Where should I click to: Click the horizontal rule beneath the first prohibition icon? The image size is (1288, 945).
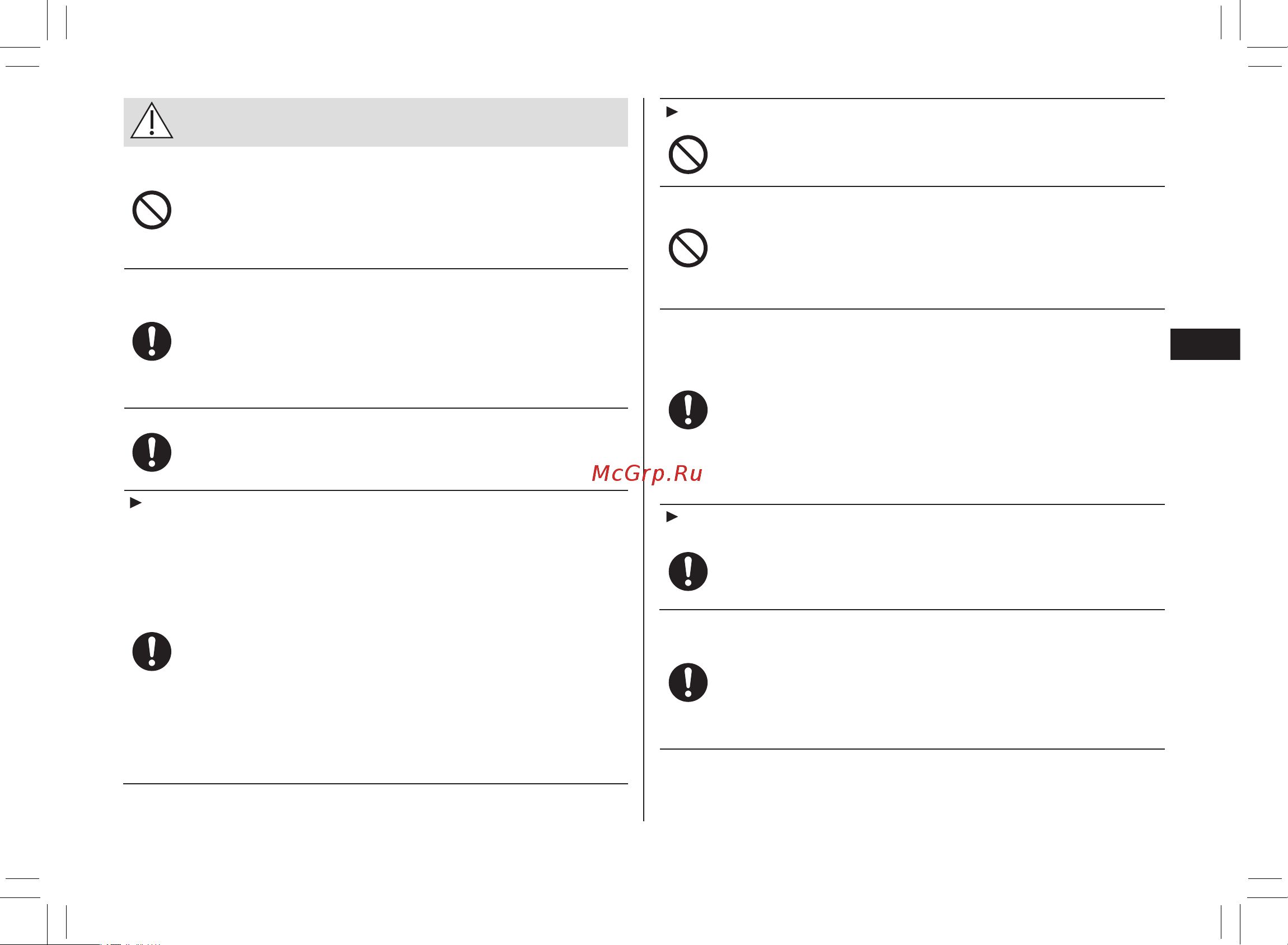pos(376,268)
